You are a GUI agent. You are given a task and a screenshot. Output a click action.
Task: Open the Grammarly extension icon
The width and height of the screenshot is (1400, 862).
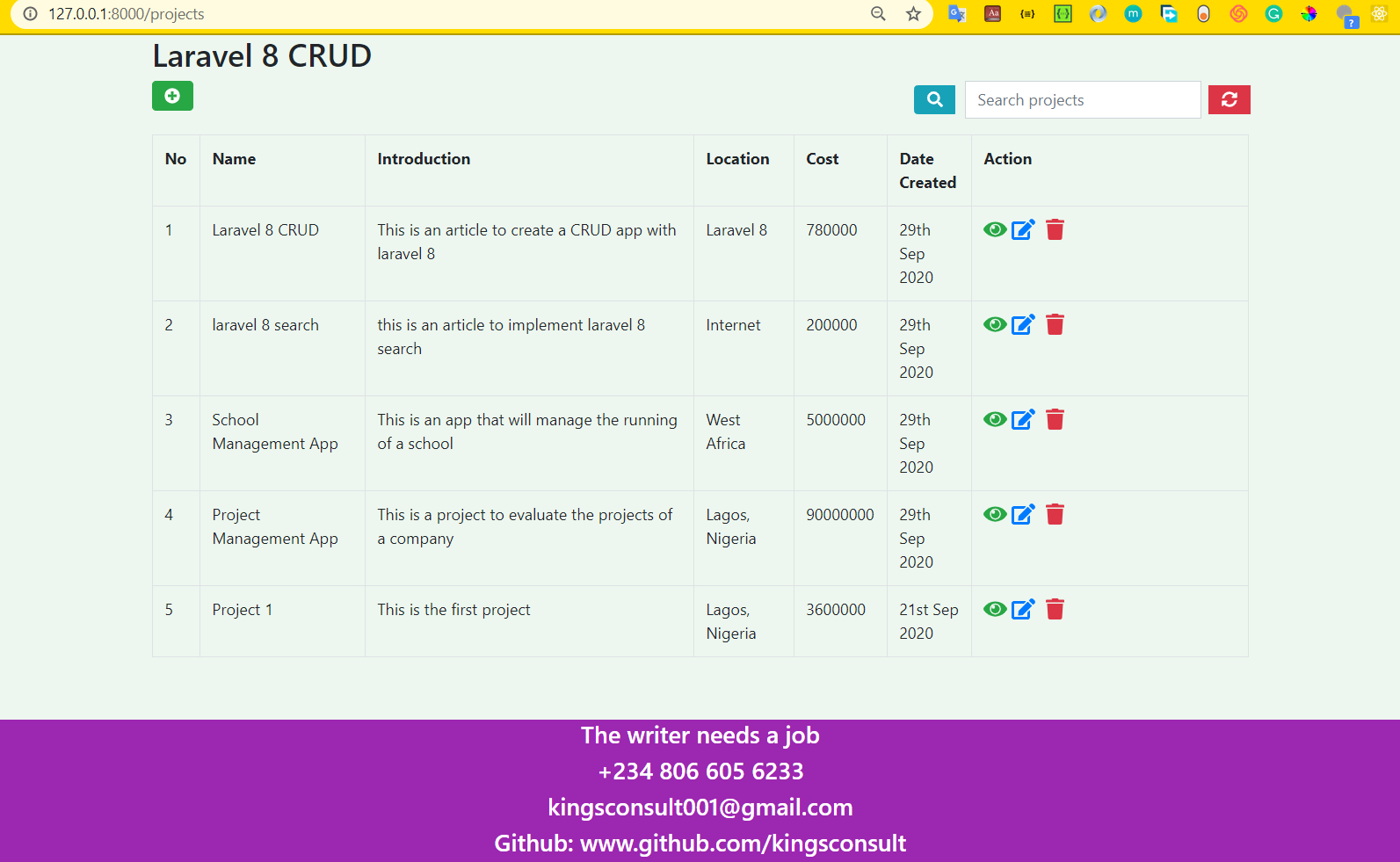1273,13
